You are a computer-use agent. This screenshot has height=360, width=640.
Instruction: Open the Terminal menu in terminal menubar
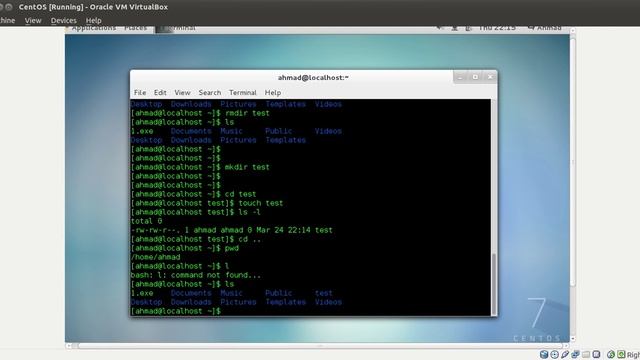(243, 93)
